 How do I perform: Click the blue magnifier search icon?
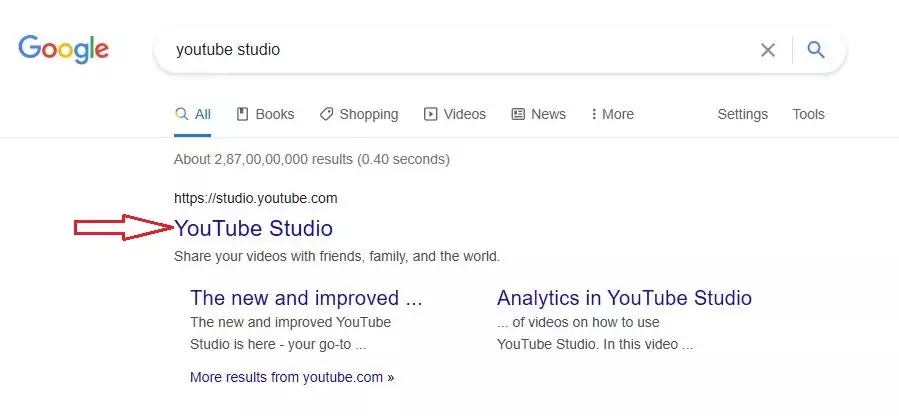[x=816, y=50]
